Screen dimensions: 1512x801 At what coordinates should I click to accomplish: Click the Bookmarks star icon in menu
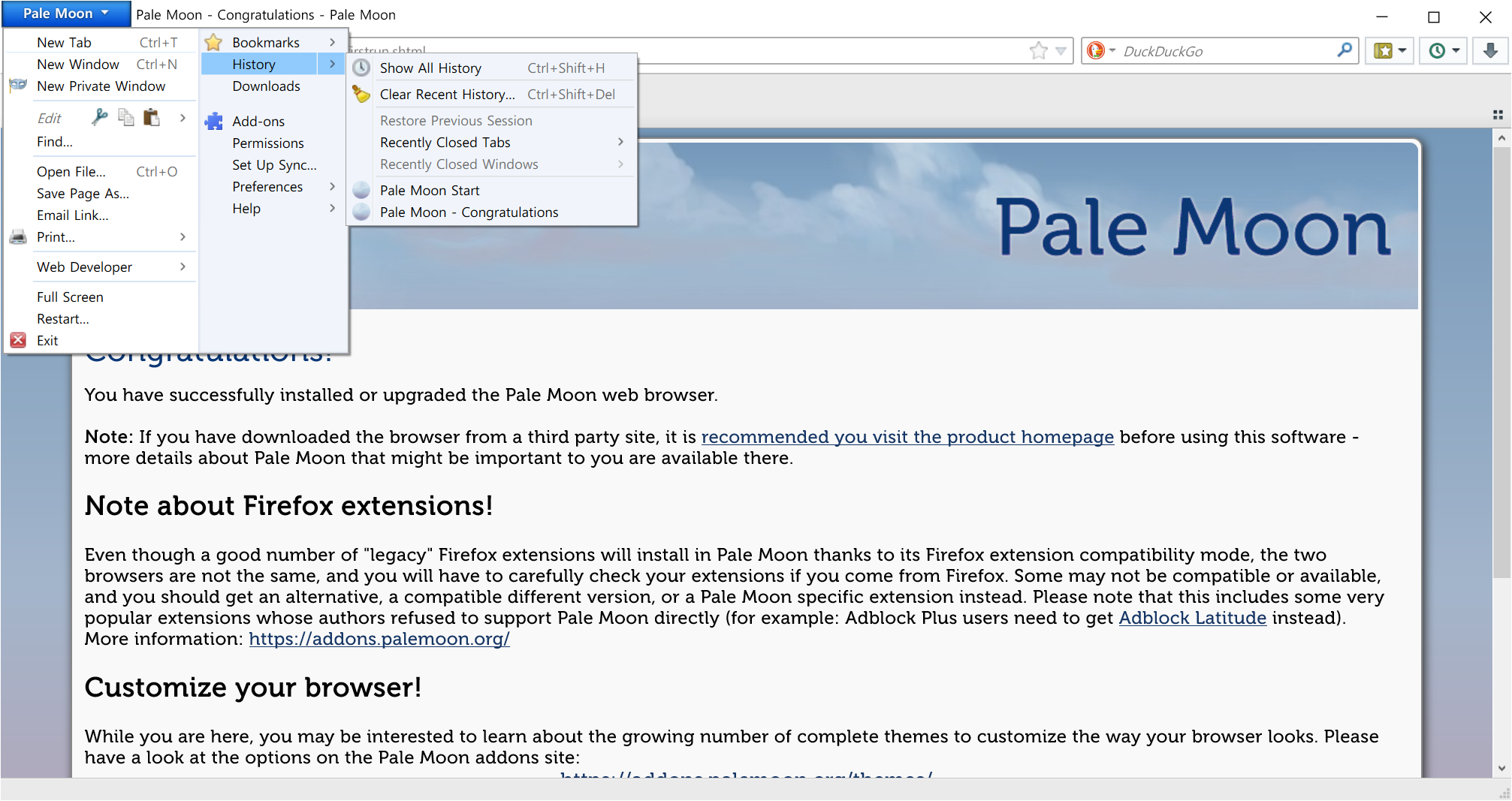(x=213, y=43)
